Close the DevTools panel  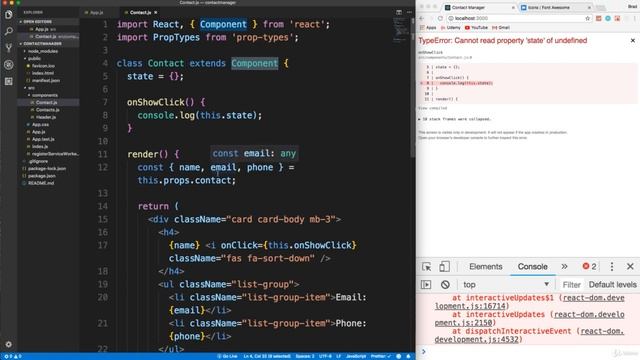tap(630, 267)
